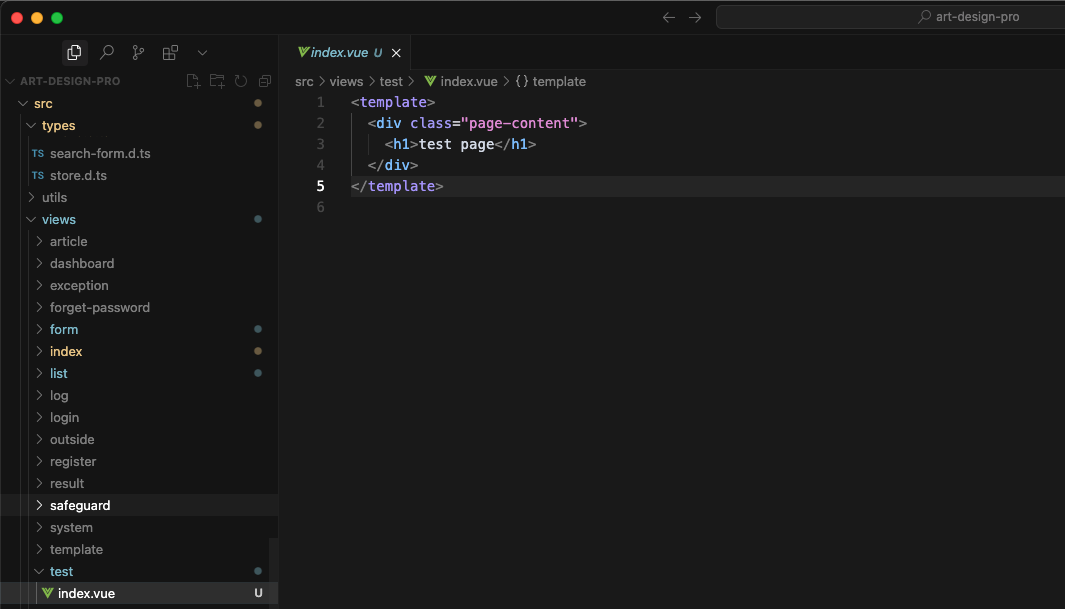
Task: Open the Search view icon
Action: pyautogui.click(x=107, y=52)
